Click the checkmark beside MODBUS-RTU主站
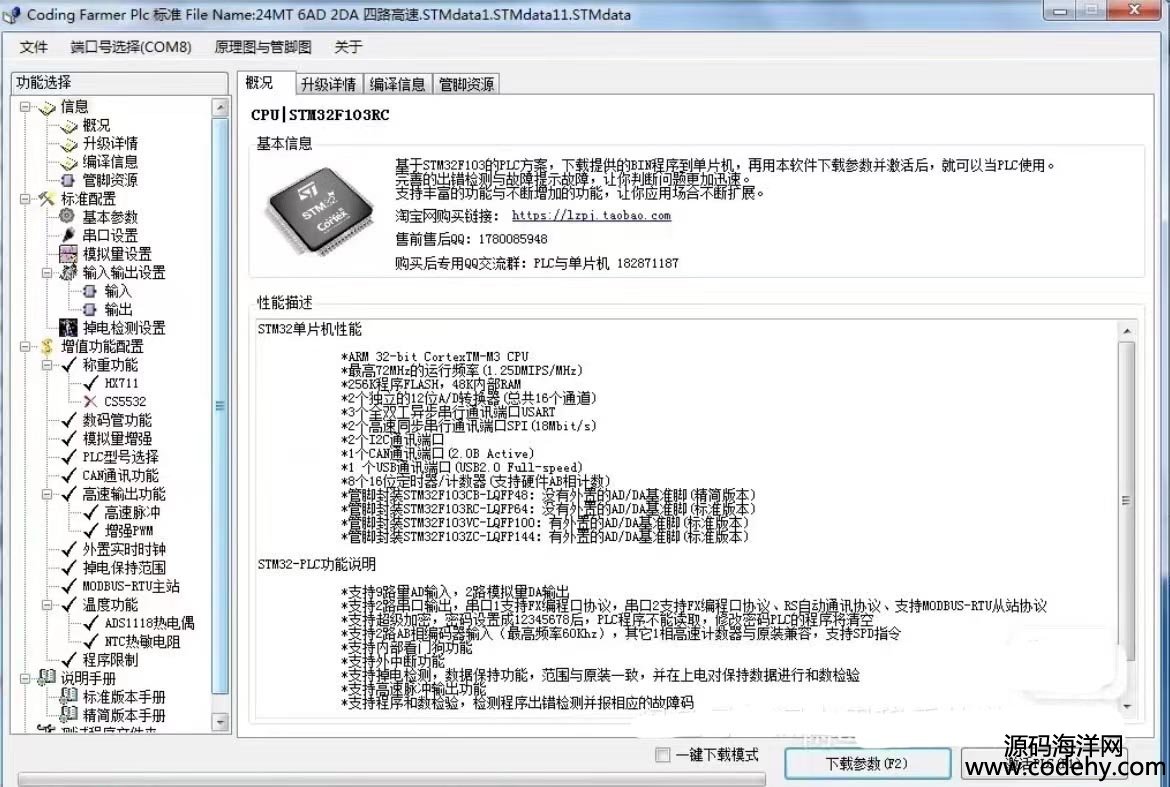1170x787 pixels. click(x=69, y=586)
